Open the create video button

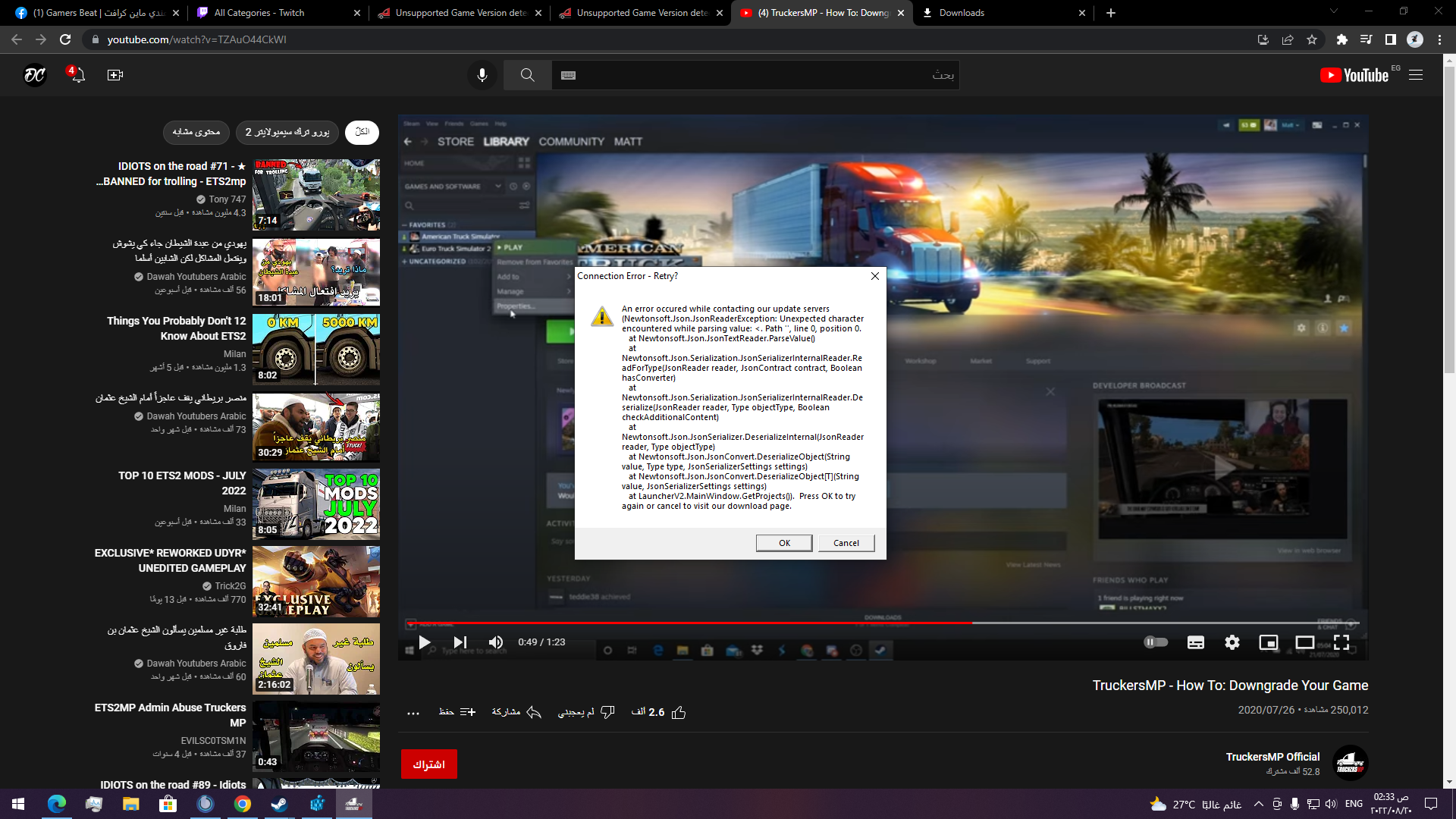(x=115, y=75)
